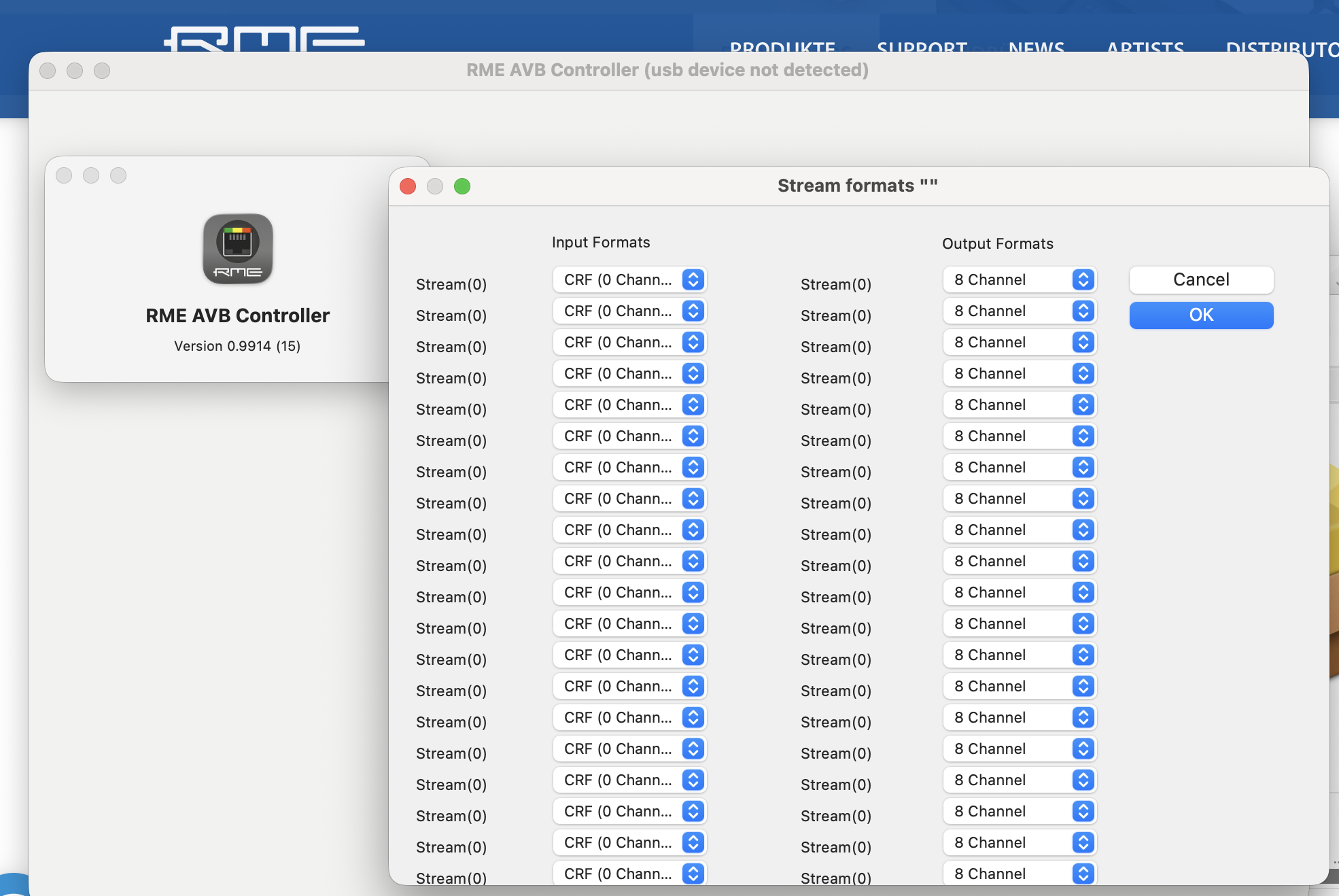Open the first Output Formats 8 Channel dropdown
1339x896 pixels.
click(x=1020, y=279)
